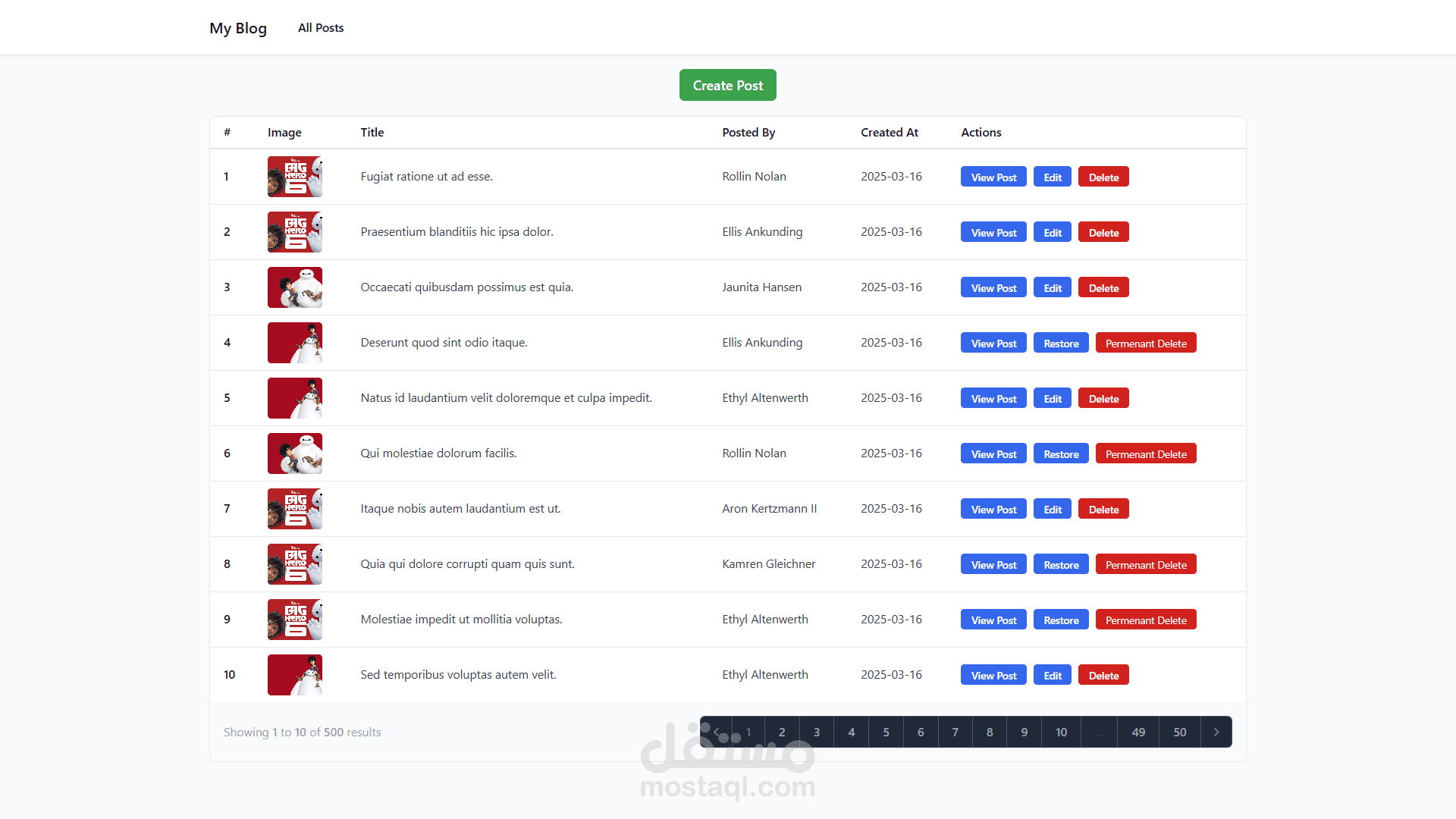
Task: Edit post 10 Sed temporibus voluptas
Action: click(x=1052, y=675)
